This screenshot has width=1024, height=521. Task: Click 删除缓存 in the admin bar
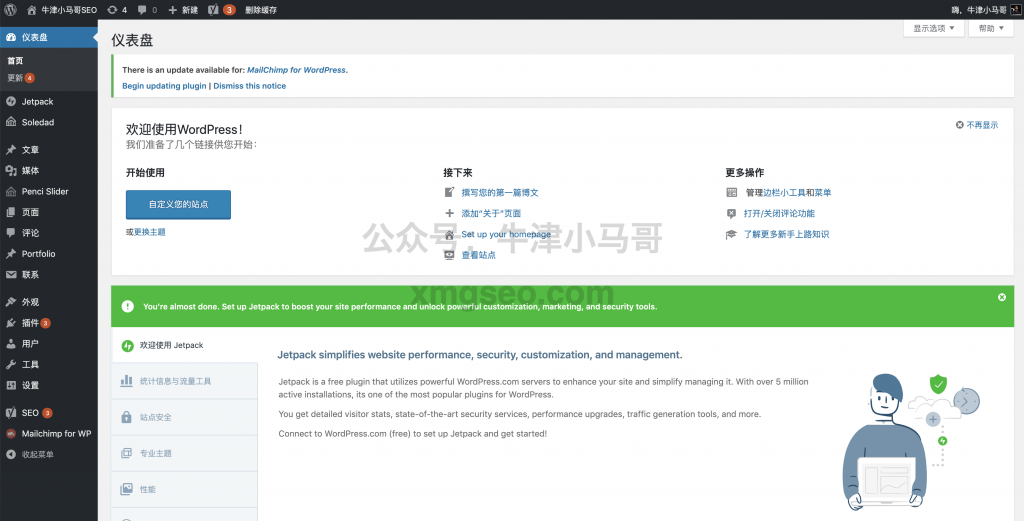tap(261, 10)
